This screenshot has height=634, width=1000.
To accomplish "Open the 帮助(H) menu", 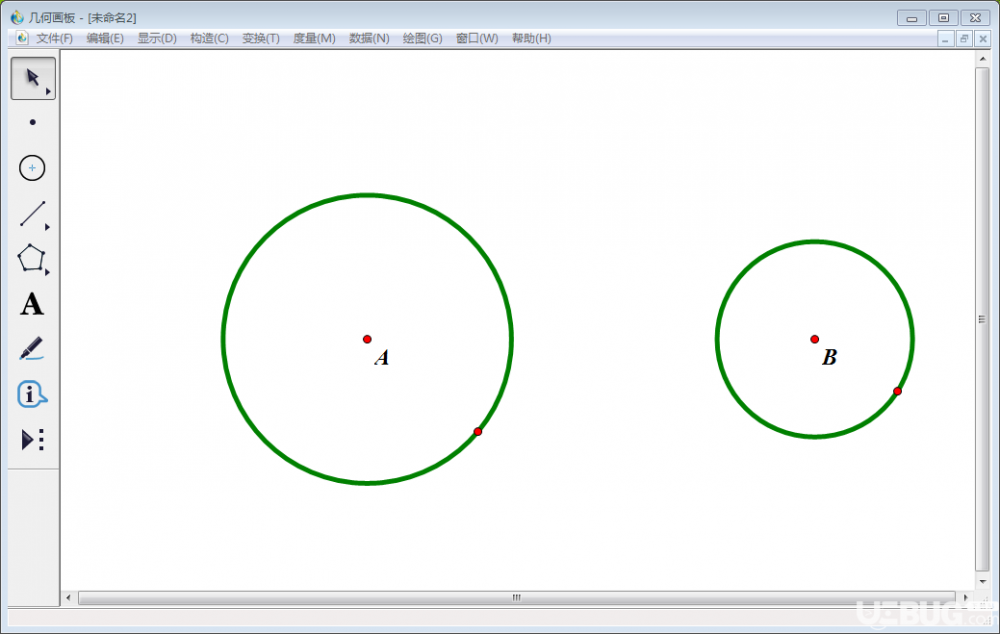I will tap(531, 38).
